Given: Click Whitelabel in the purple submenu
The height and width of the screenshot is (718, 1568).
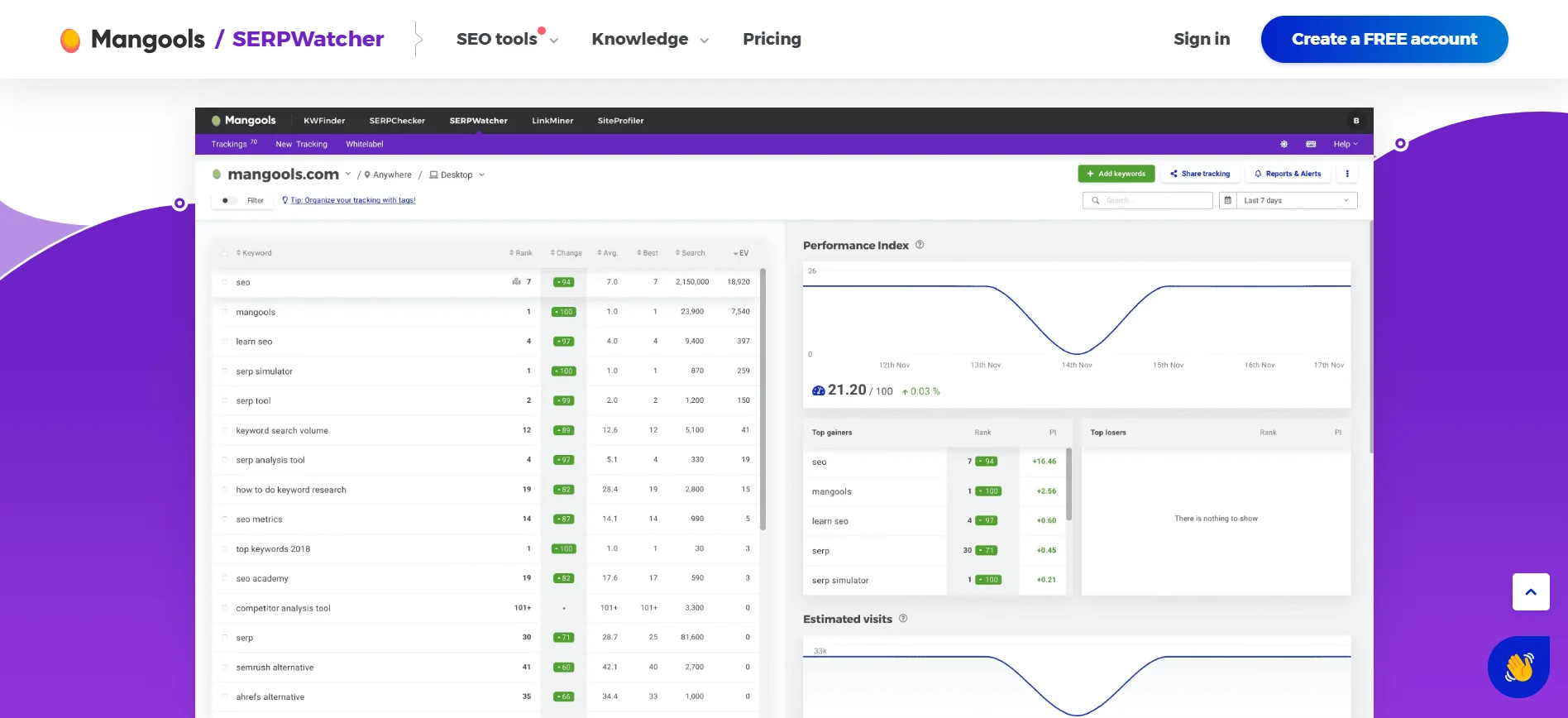Looking at the screenshot, I should (x=365, y=144).
